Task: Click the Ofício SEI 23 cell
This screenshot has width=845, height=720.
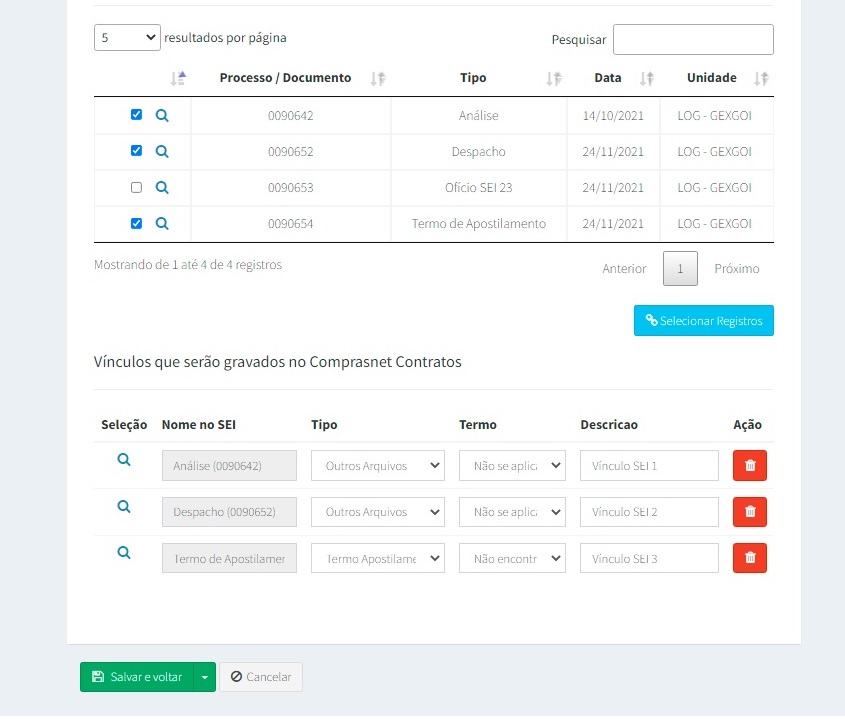Action: pos(479,188)
